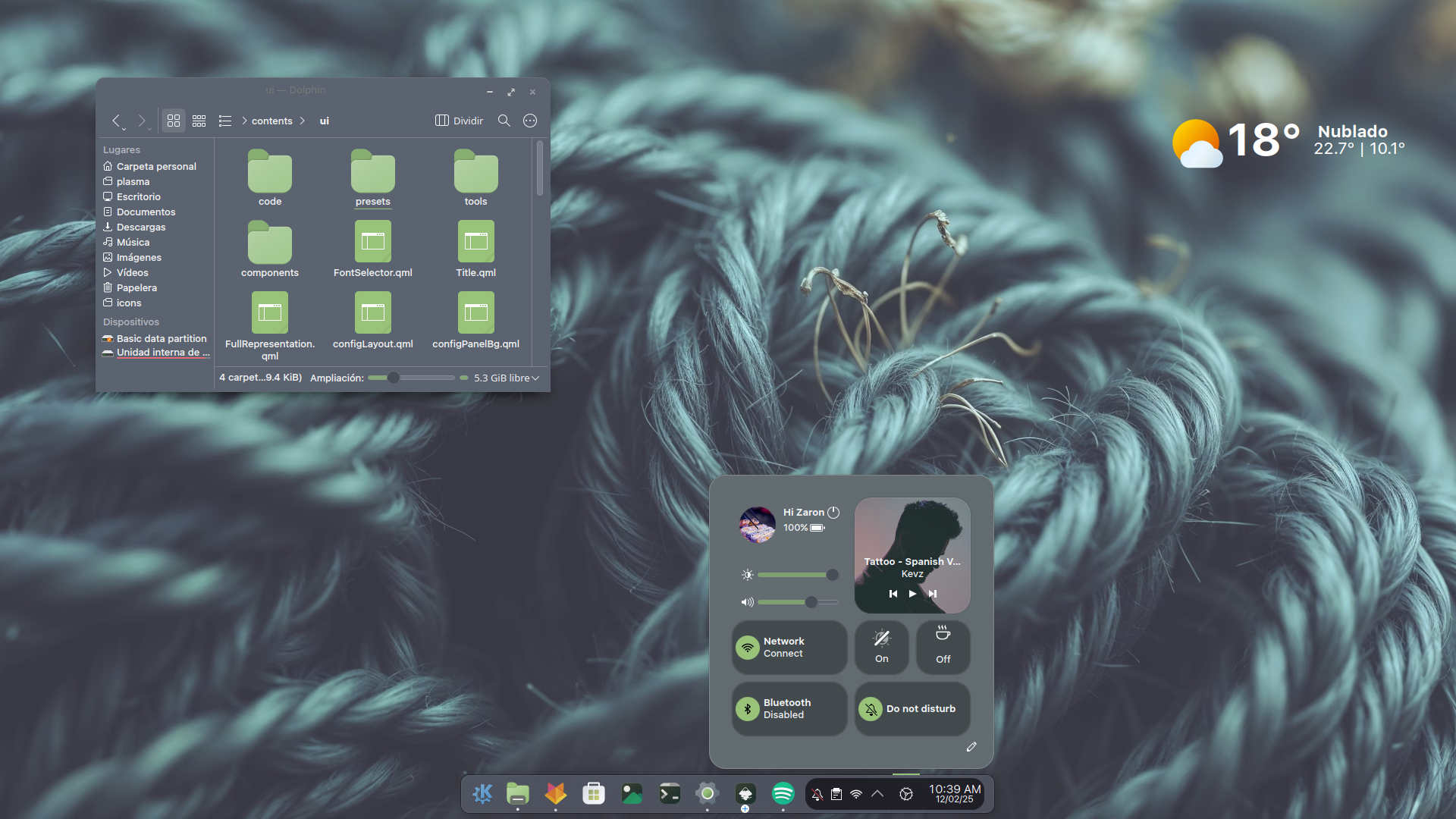Select the code folder

pyautogui.click(x=270, y=177)
